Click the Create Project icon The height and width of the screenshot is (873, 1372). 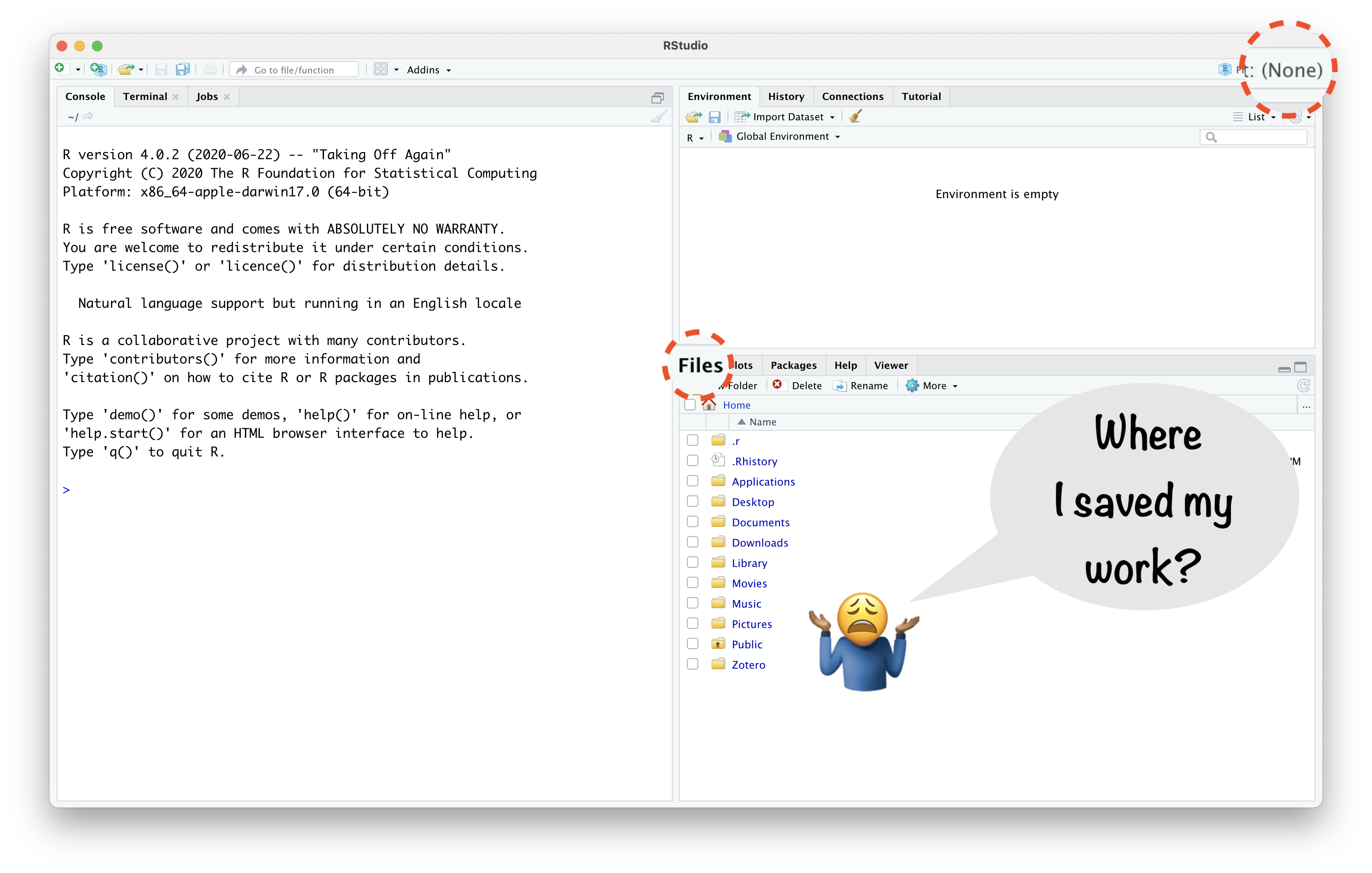pos(99,69)
